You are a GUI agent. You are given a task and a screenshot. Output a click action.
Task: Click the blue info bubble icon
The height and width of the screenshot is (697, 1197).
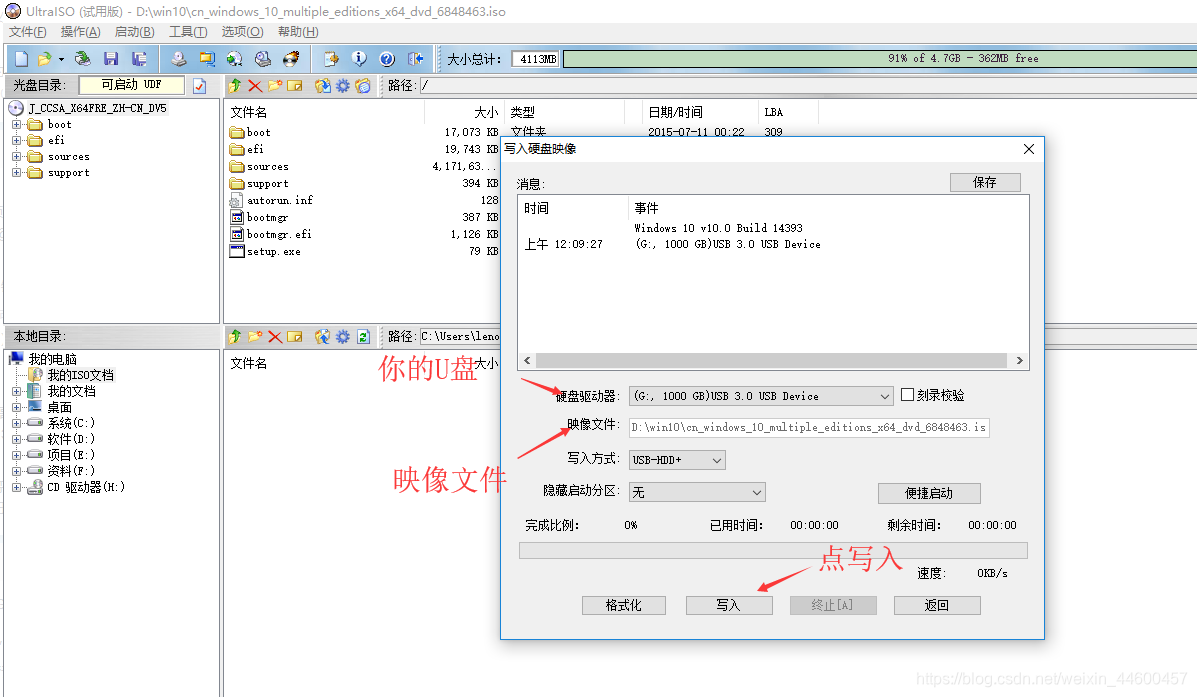pyautogui.click(x=359, y=59)
